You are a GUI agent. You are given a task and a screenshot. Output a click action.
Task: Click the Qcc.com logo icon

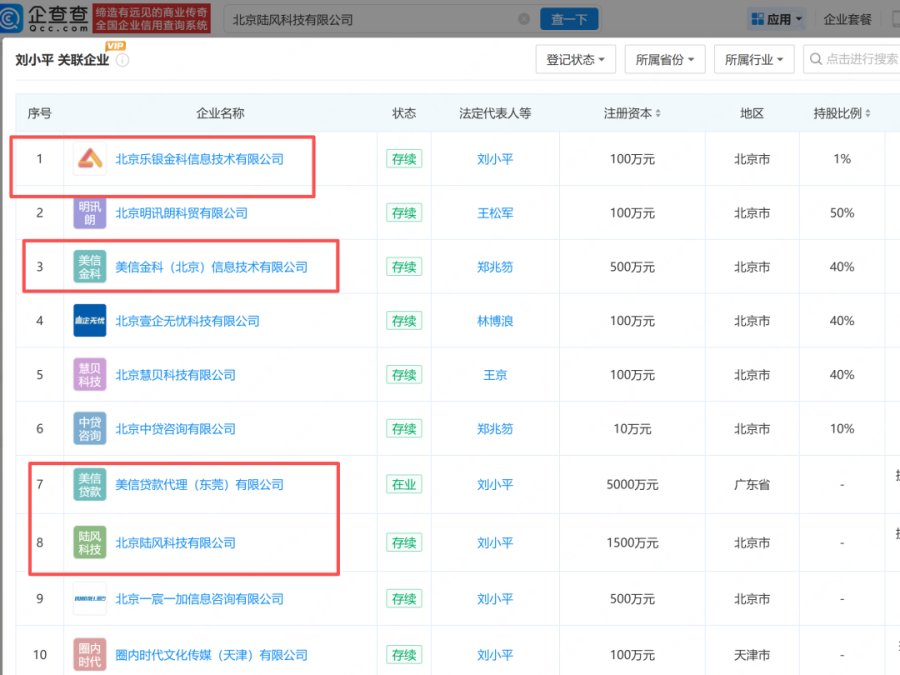(x=11, y=18)
